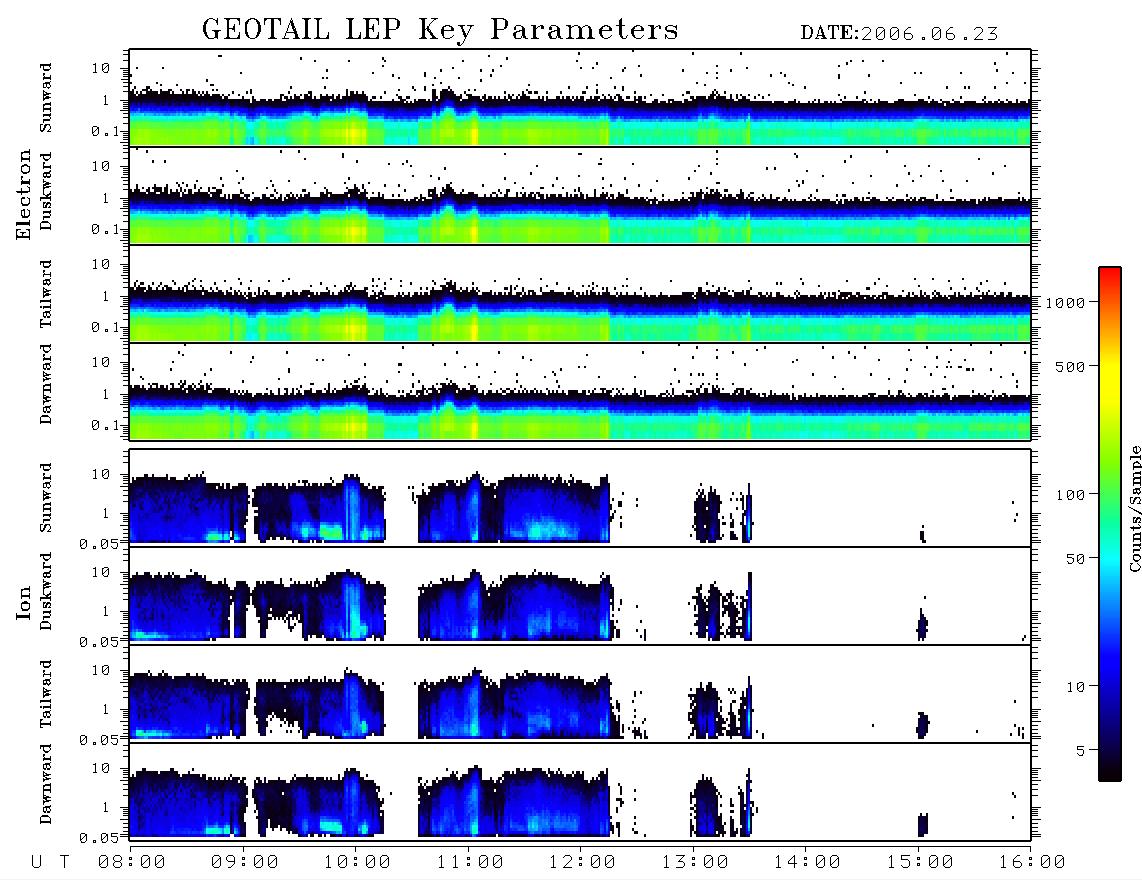The image size is (1142, 880).
Task: Click the "Electron" group axis label
Action: click(23, 194)
